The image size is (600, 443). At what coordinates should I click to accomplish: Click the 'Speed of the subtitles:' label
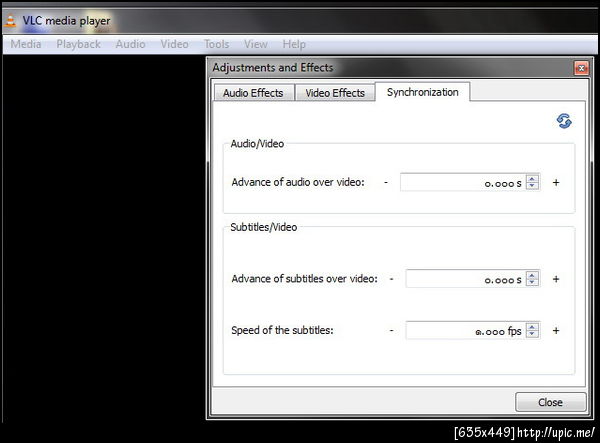pyautogui.click(x=282, y=330)
